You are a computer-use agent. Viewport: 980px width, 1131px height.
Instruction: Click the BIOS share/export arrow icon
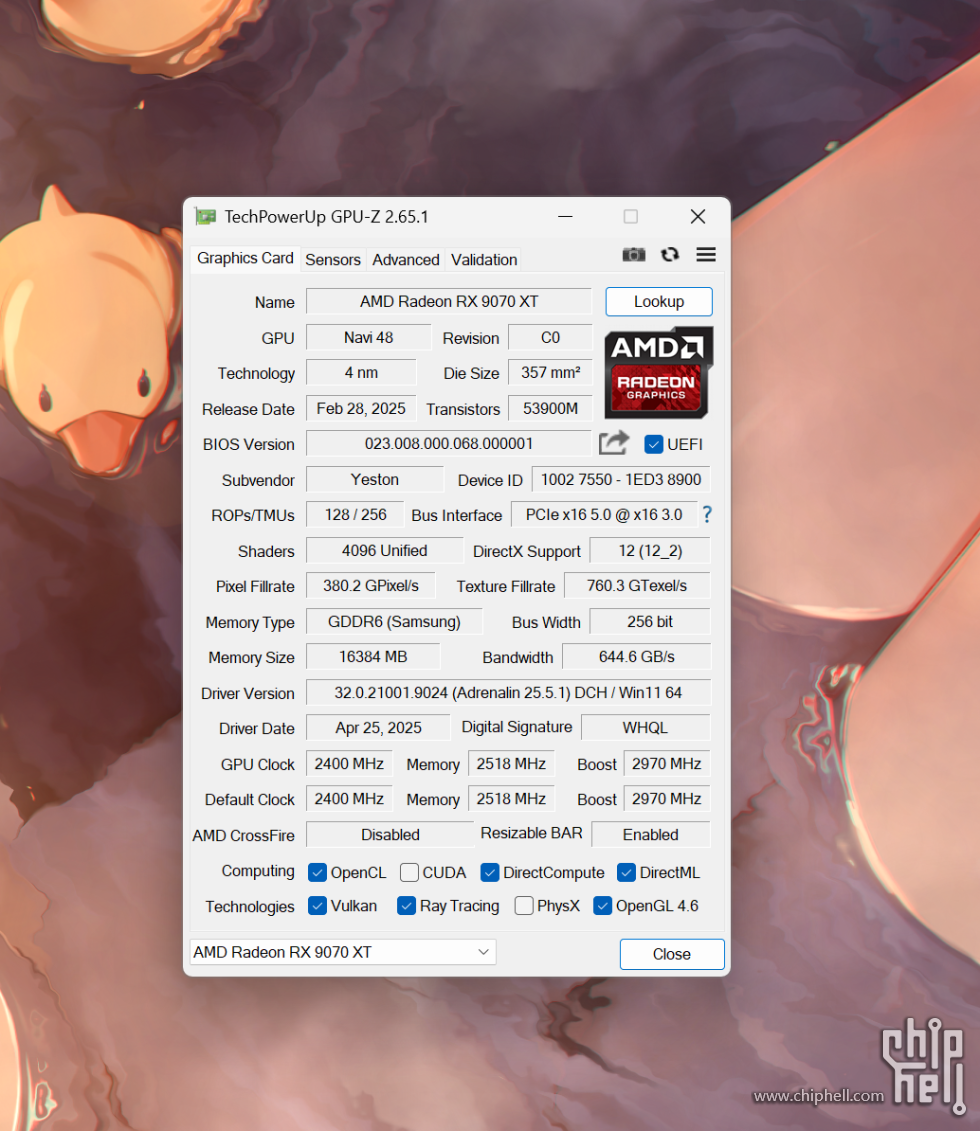[614, 443]
